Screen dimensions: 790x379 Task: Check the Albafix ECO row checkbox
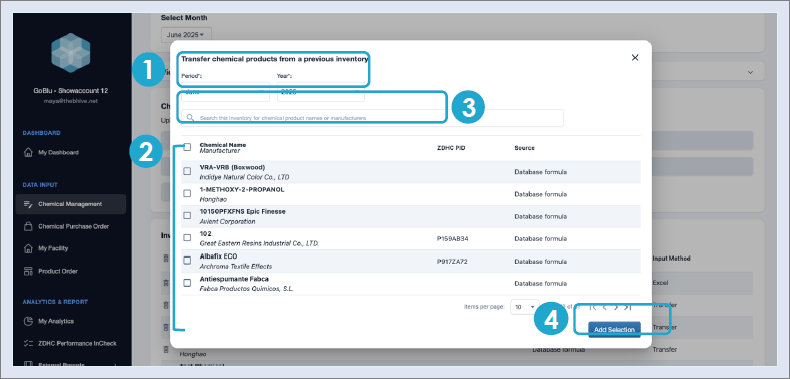click(x=187, y=260)
